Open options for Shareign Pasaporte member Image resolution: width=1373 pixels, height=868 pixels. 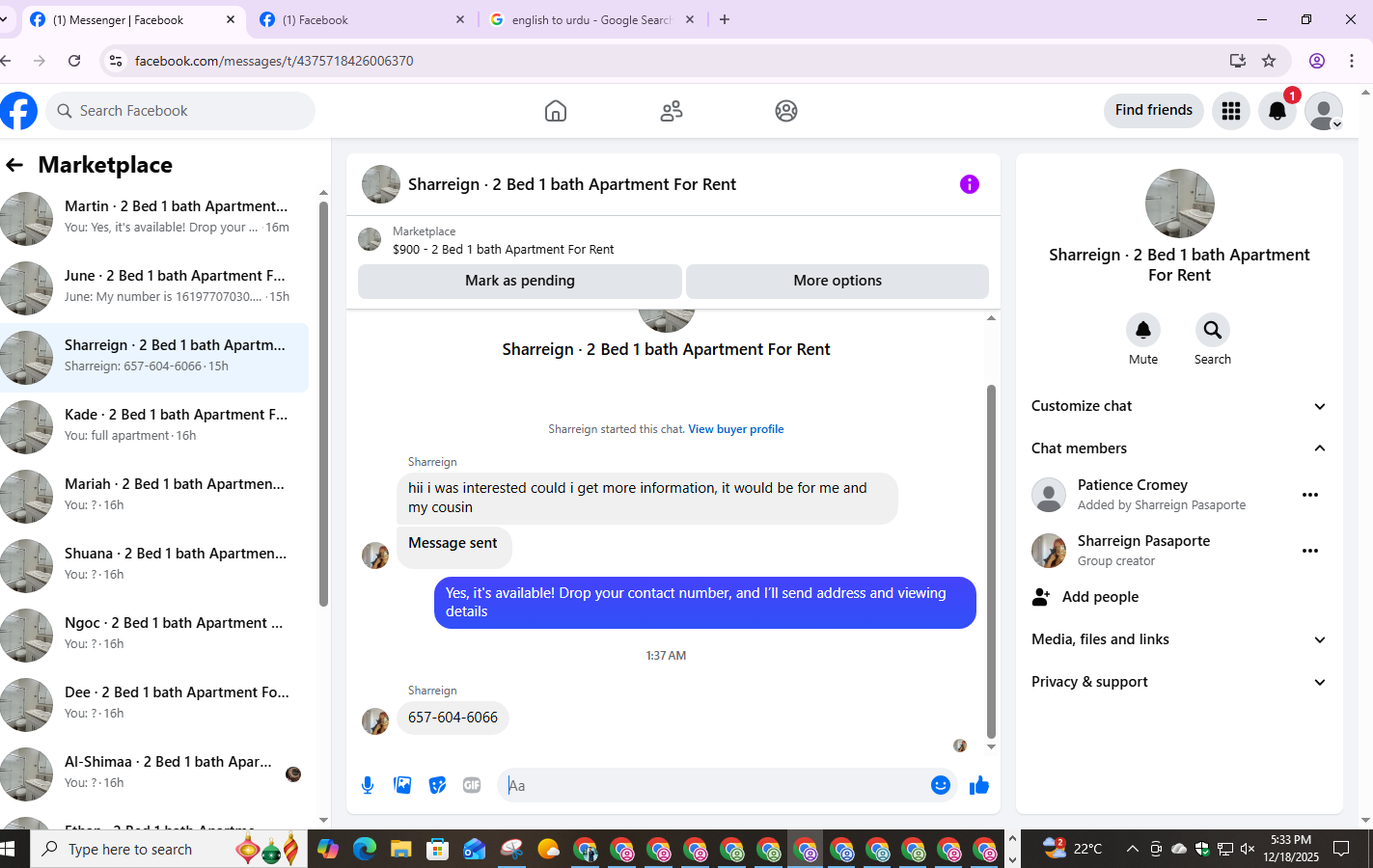tap(1310, 551)
